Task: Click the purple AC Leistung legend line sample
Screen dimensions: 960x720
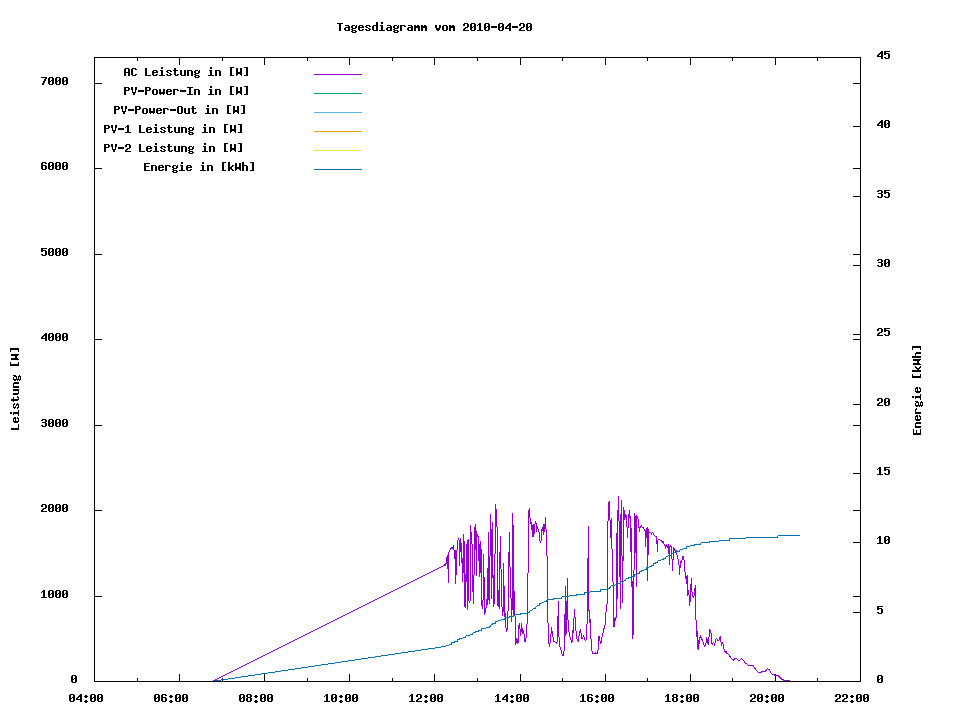Action: [337, 74]
